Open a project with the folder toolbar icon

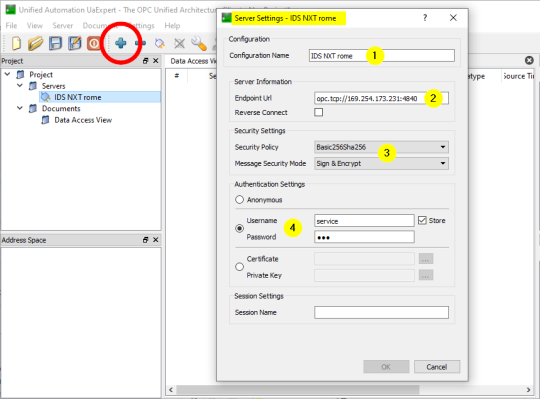pos(35,43)
